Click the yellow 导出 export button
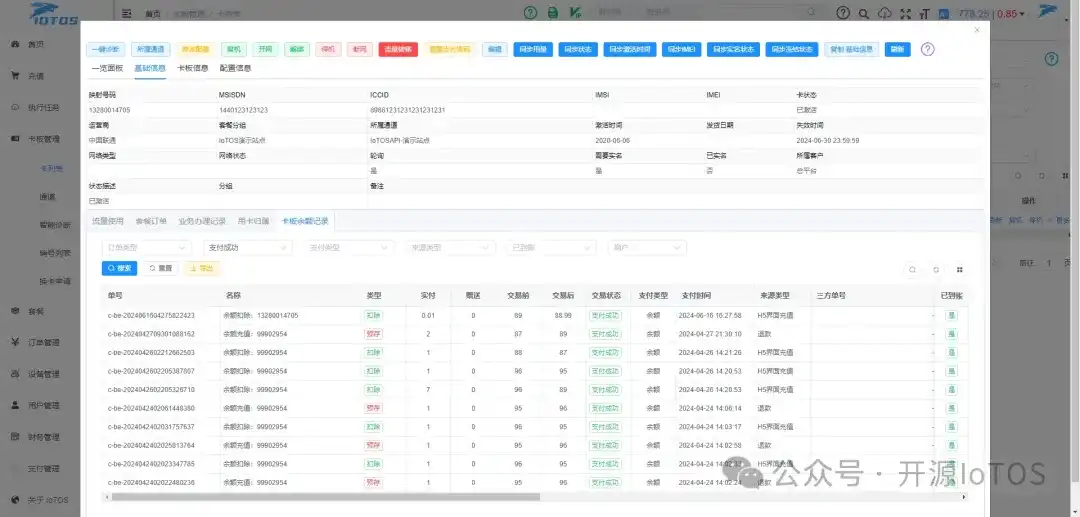1080x517 pixels. click(x=202, y=269)
